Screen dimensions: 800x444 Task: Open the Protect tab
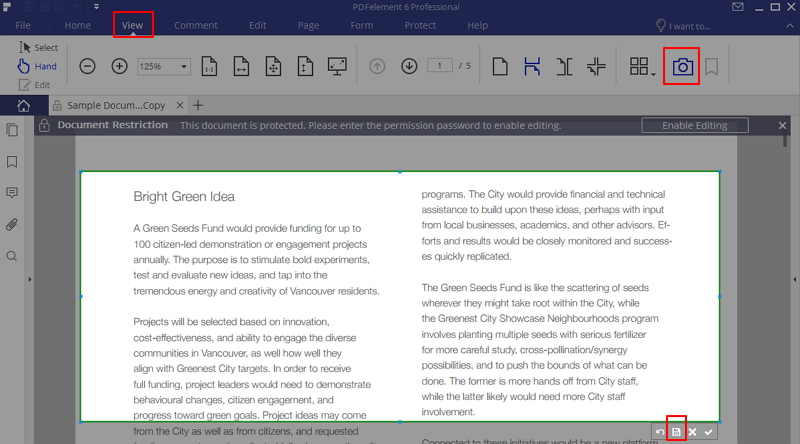[x=420, y=26]
